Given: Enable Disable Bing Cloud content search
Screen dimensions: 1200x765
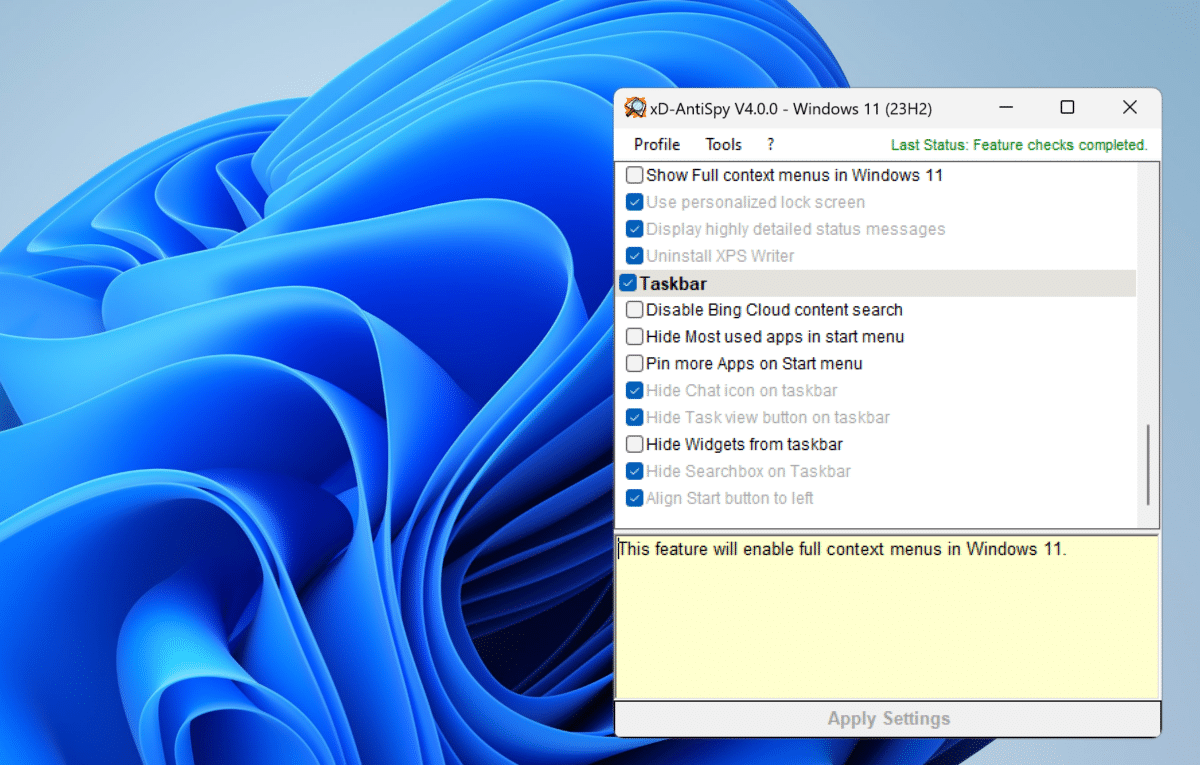Looking at the screenshot, I should 634,310.
